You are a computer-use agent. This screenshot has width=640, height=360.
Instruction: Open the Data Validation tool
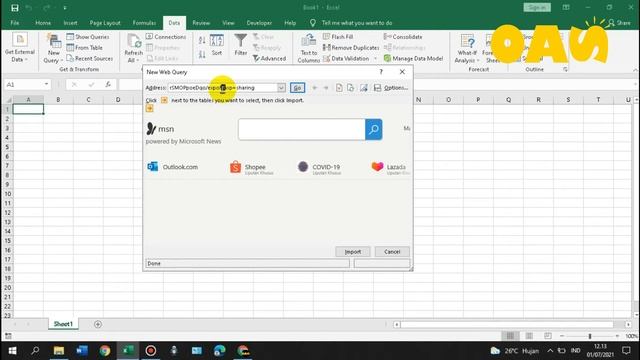click(x=346, y=59)
